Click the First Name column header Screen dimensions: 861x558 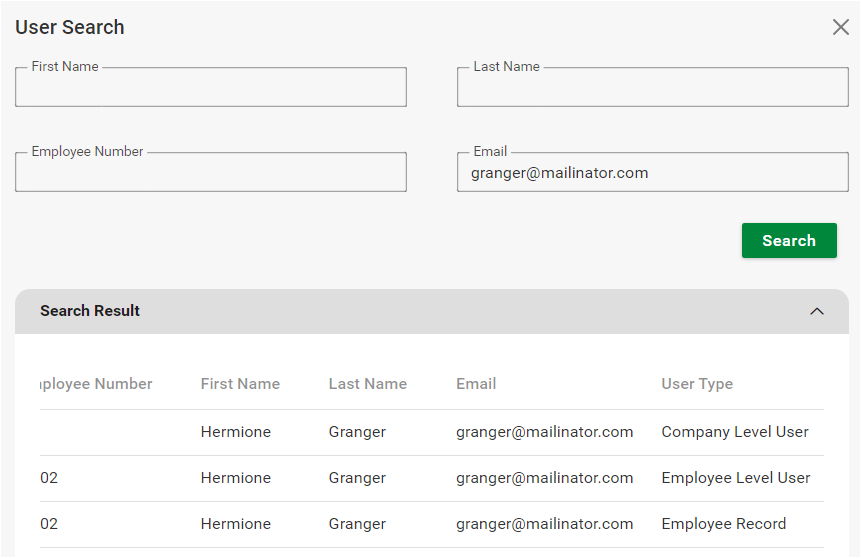tap(240, 384)
